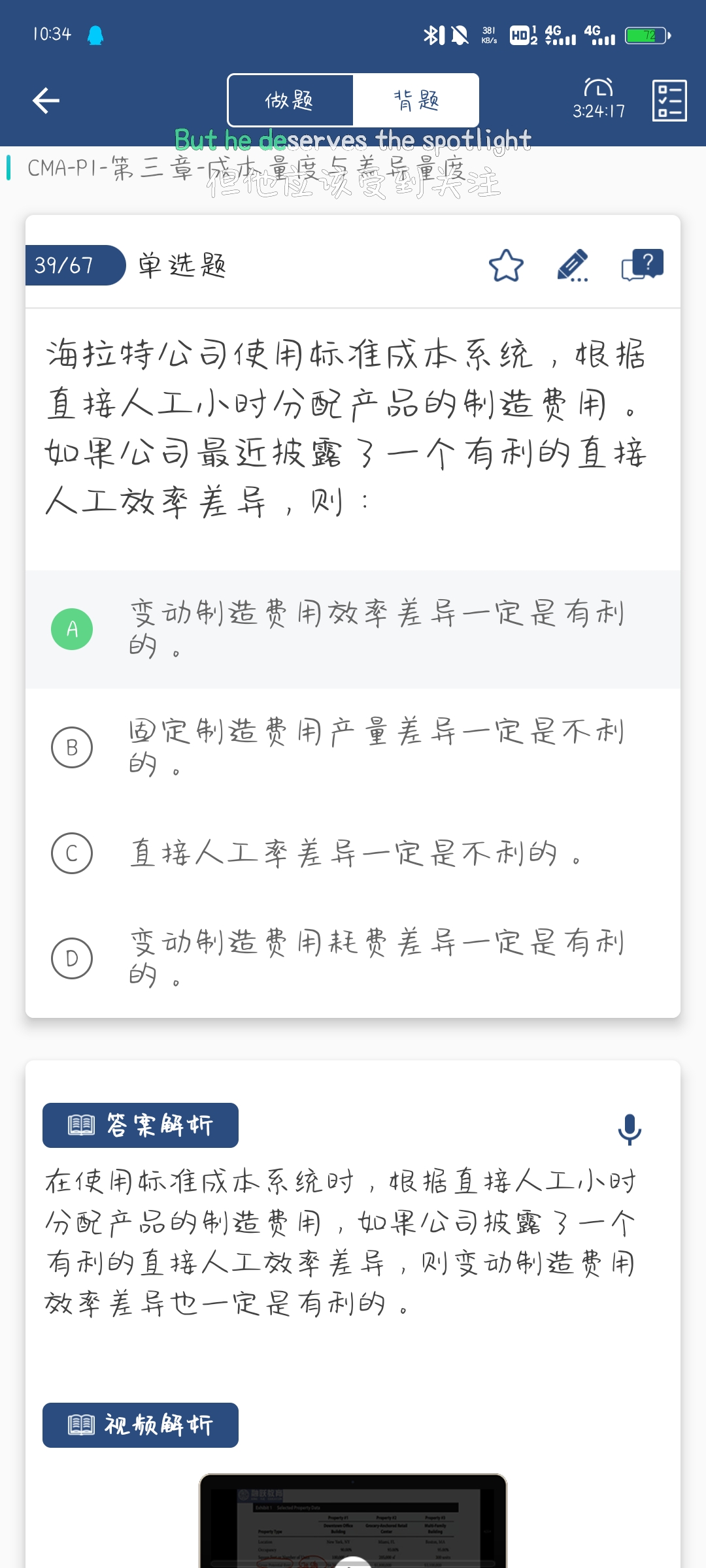Tap the 答案解析 header button

coord(141,1125)
